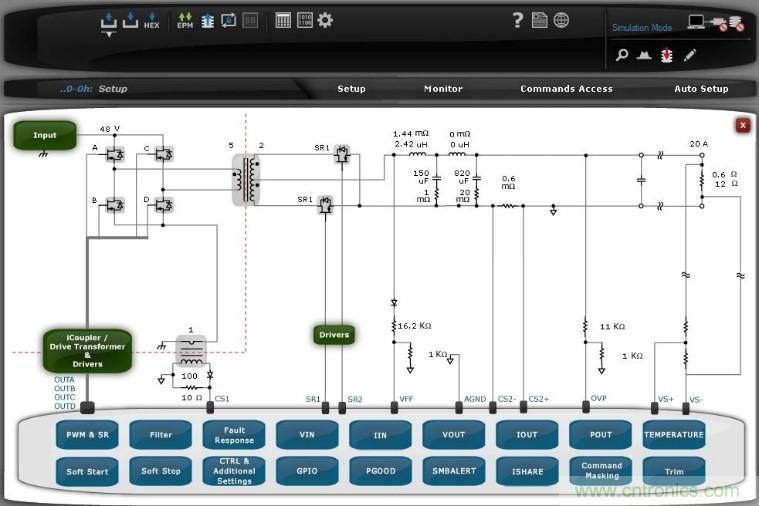Click the magnifier search icon
759x506 pixels.
click(x=622, y=55)
